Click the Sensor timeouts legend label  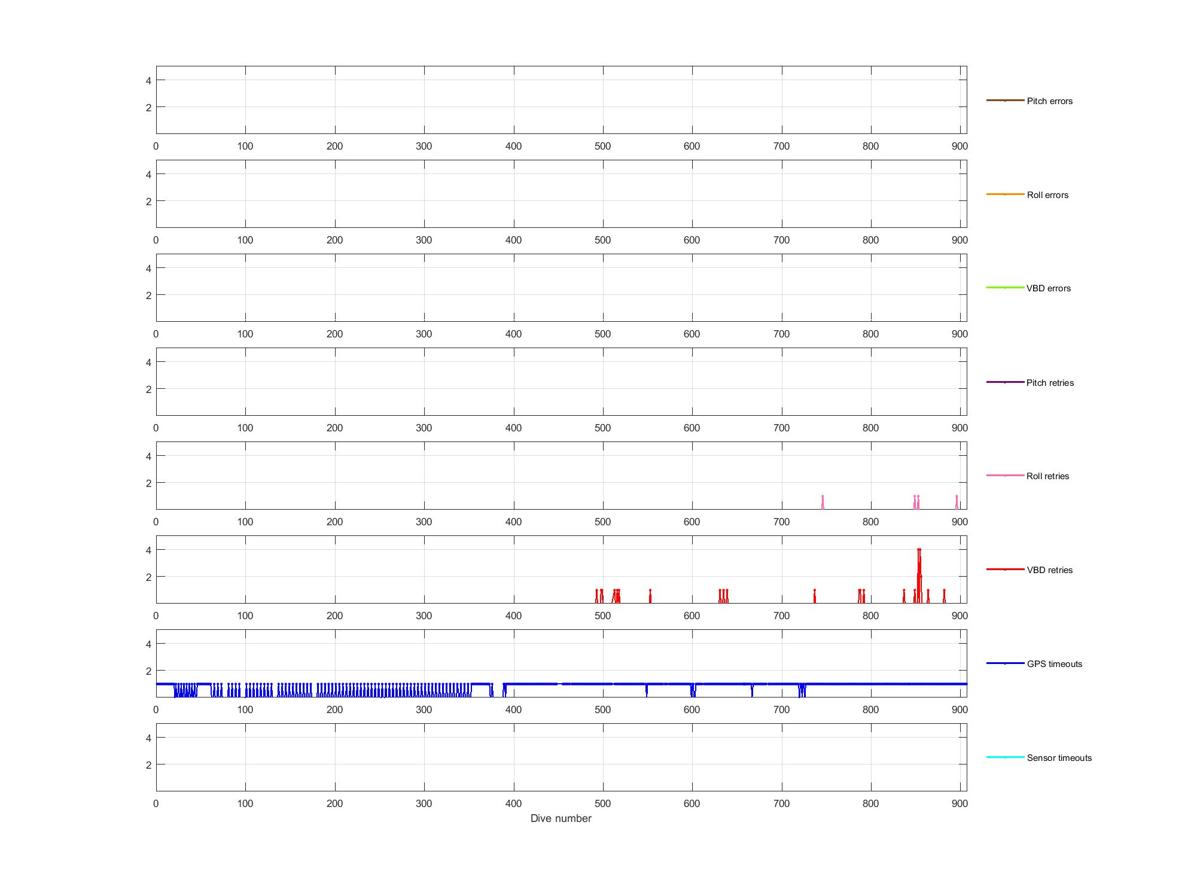pos(1059,758)
